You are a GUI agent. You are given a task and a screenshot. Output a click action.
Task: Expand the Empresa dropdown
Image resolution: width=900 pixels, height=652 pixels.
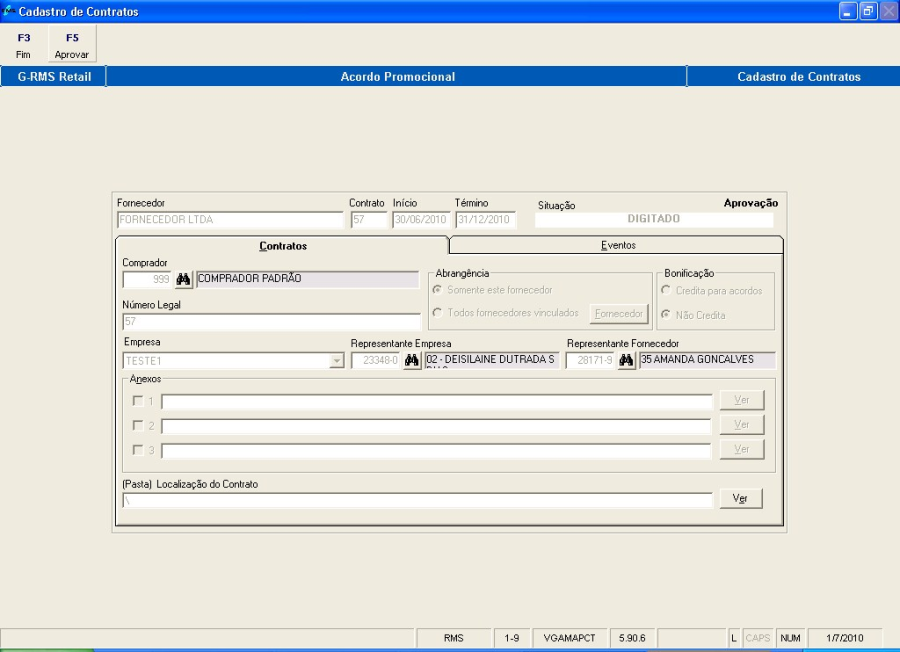click(336, 361)
